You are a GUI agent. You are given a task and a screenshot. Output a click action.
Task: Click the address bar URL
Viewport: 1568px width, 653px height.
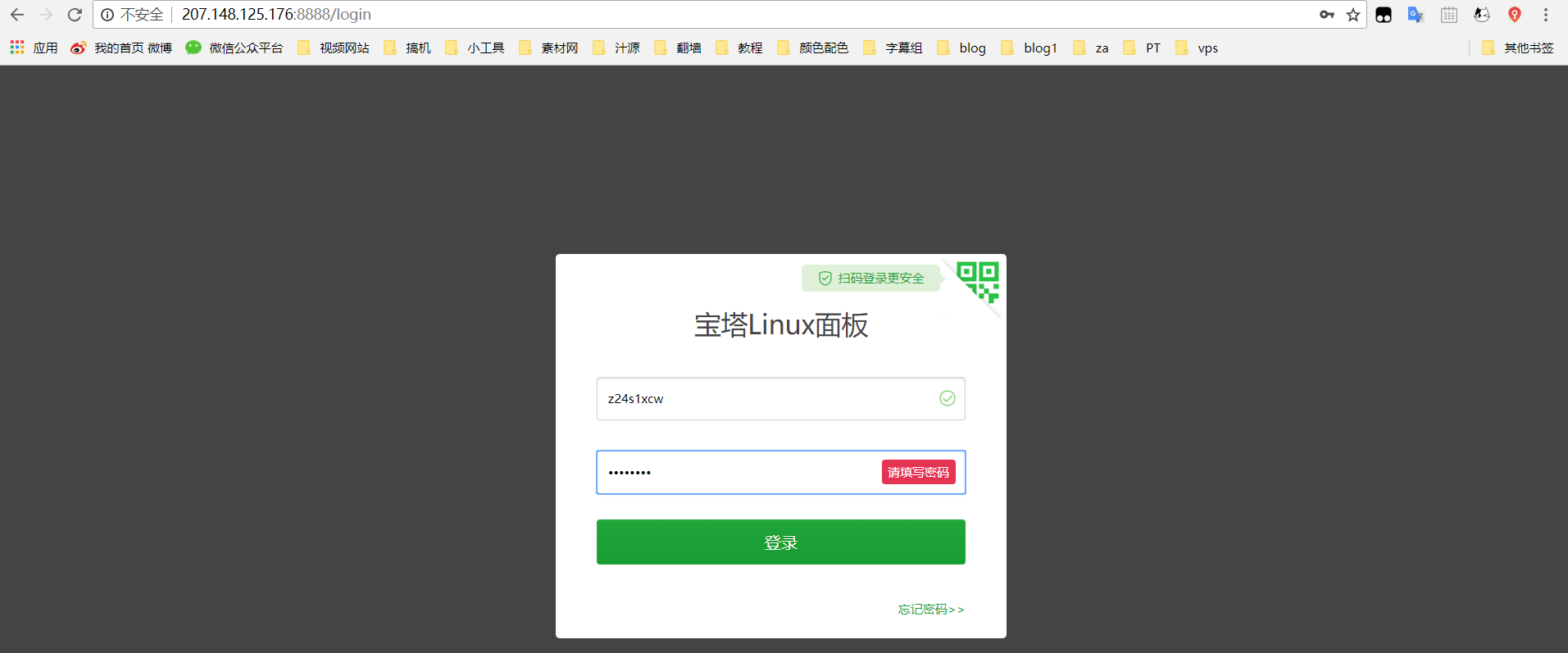pyautogui.click(x=574, y=15)
